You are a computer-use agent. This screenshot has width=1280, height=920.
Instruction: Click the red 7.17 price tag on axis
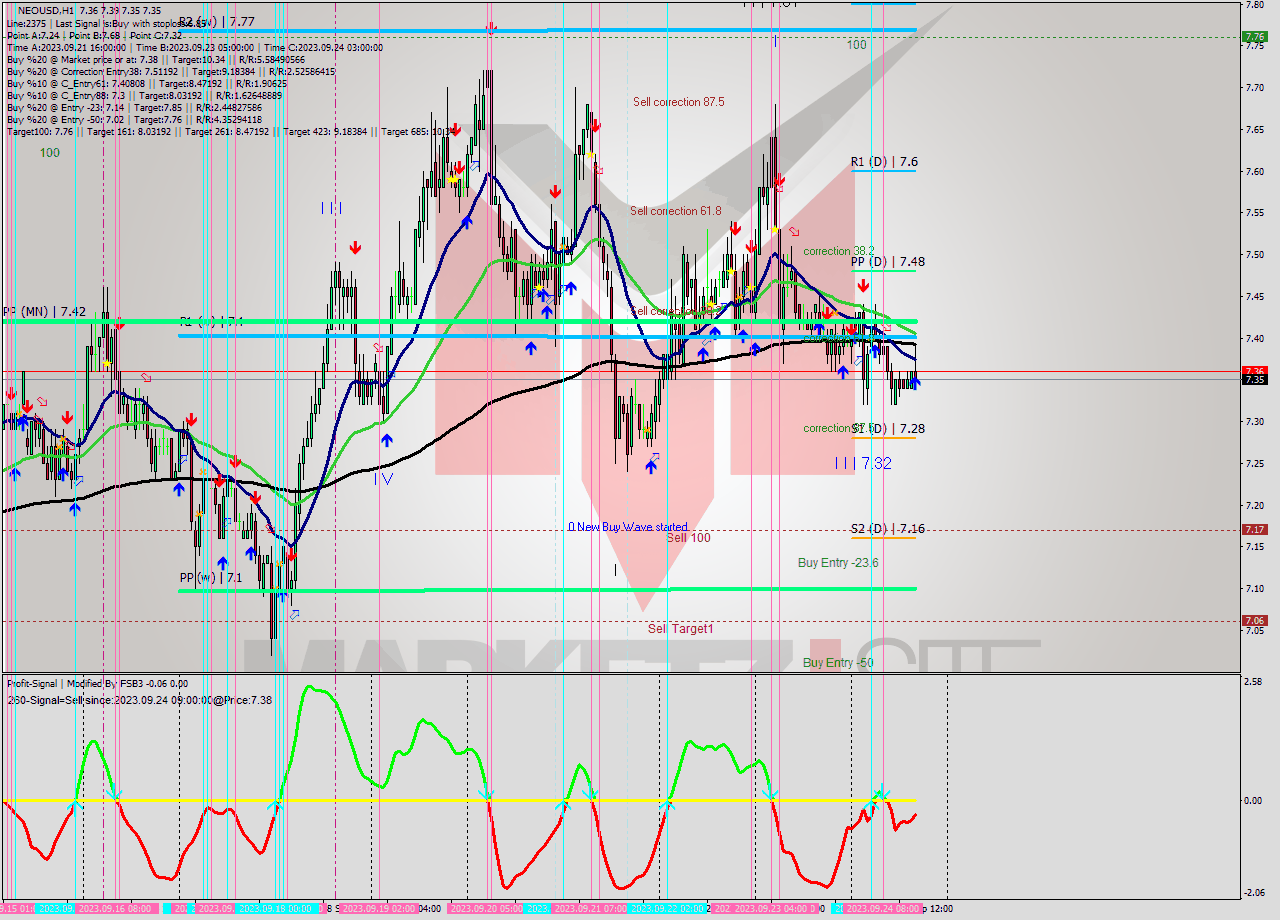pyautogui.click(x=1254, y=530)
